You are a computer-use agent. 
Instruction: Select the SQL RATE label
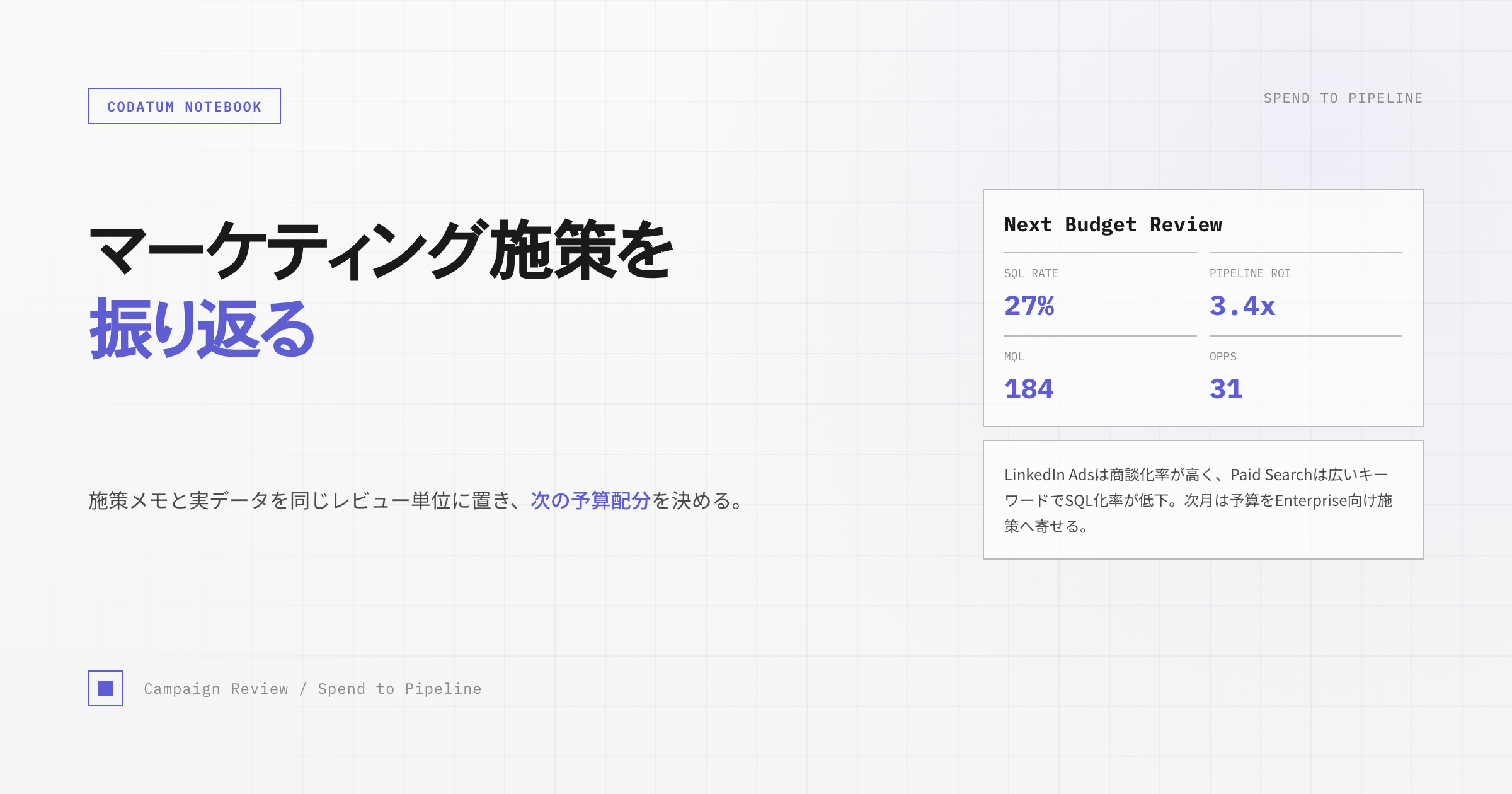click(x=1031, y=273)
